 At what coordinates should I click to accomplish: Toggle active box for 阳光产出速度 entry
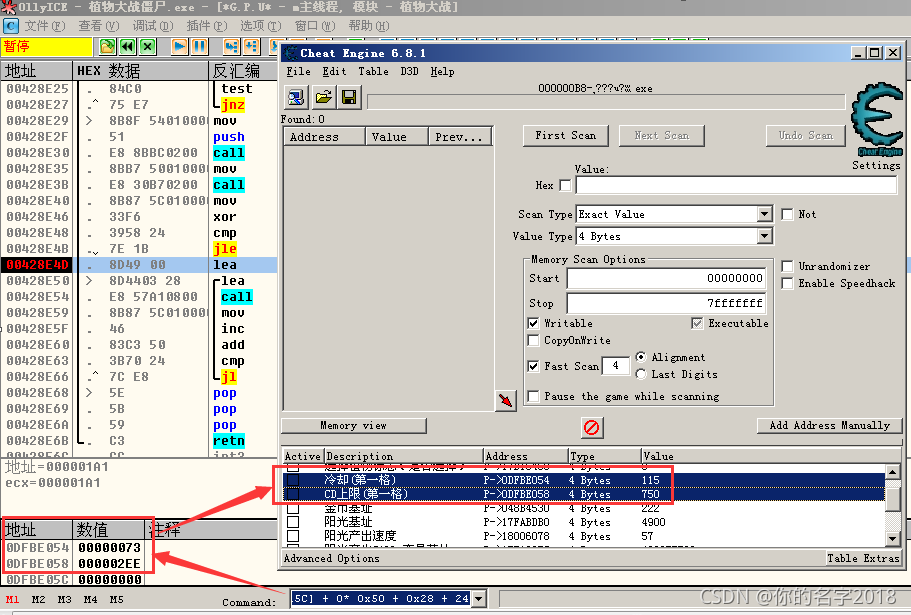pyautogui.click(x=293, y=536)
